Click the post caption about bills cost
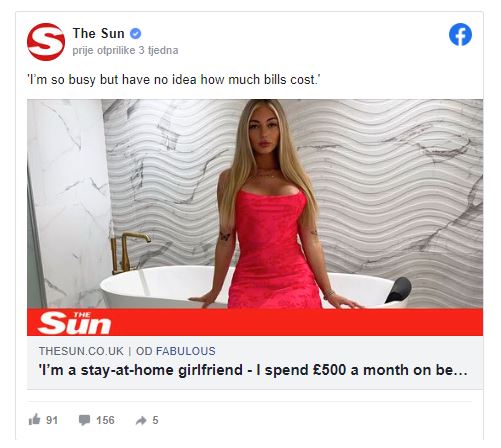 tap(174, 80)
